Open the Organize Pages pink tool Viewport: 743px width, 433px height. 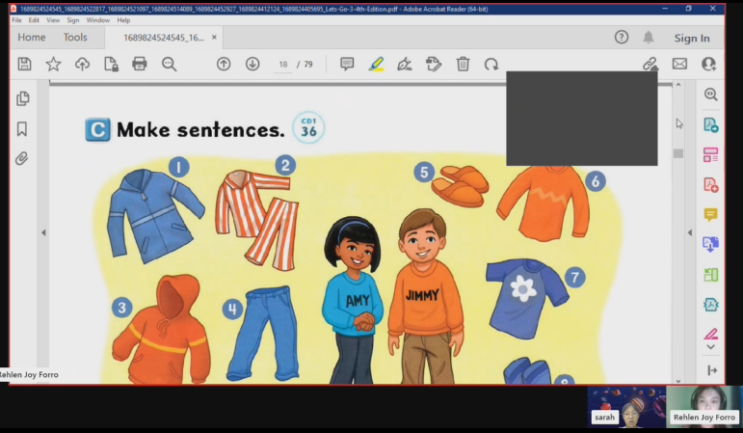tap(711, 154)
